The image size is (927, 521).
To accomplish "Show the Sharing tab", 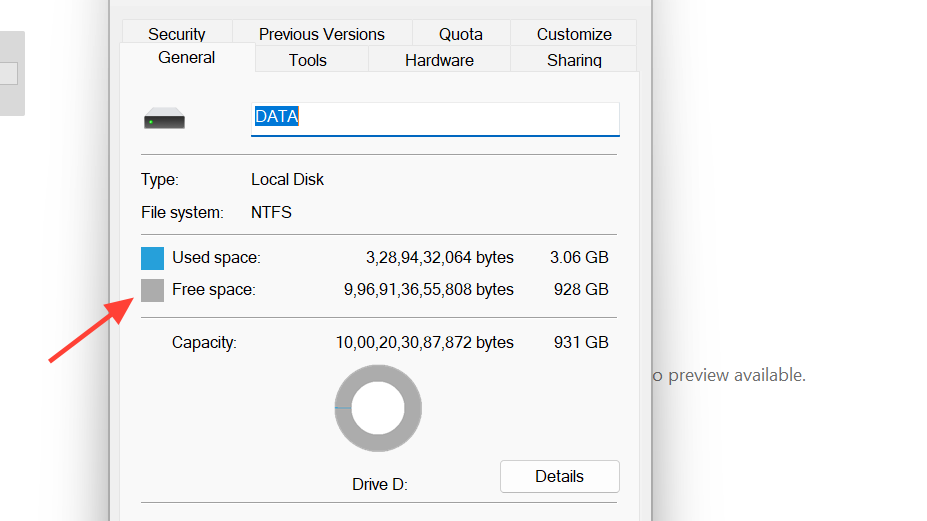I will (574, 60).
